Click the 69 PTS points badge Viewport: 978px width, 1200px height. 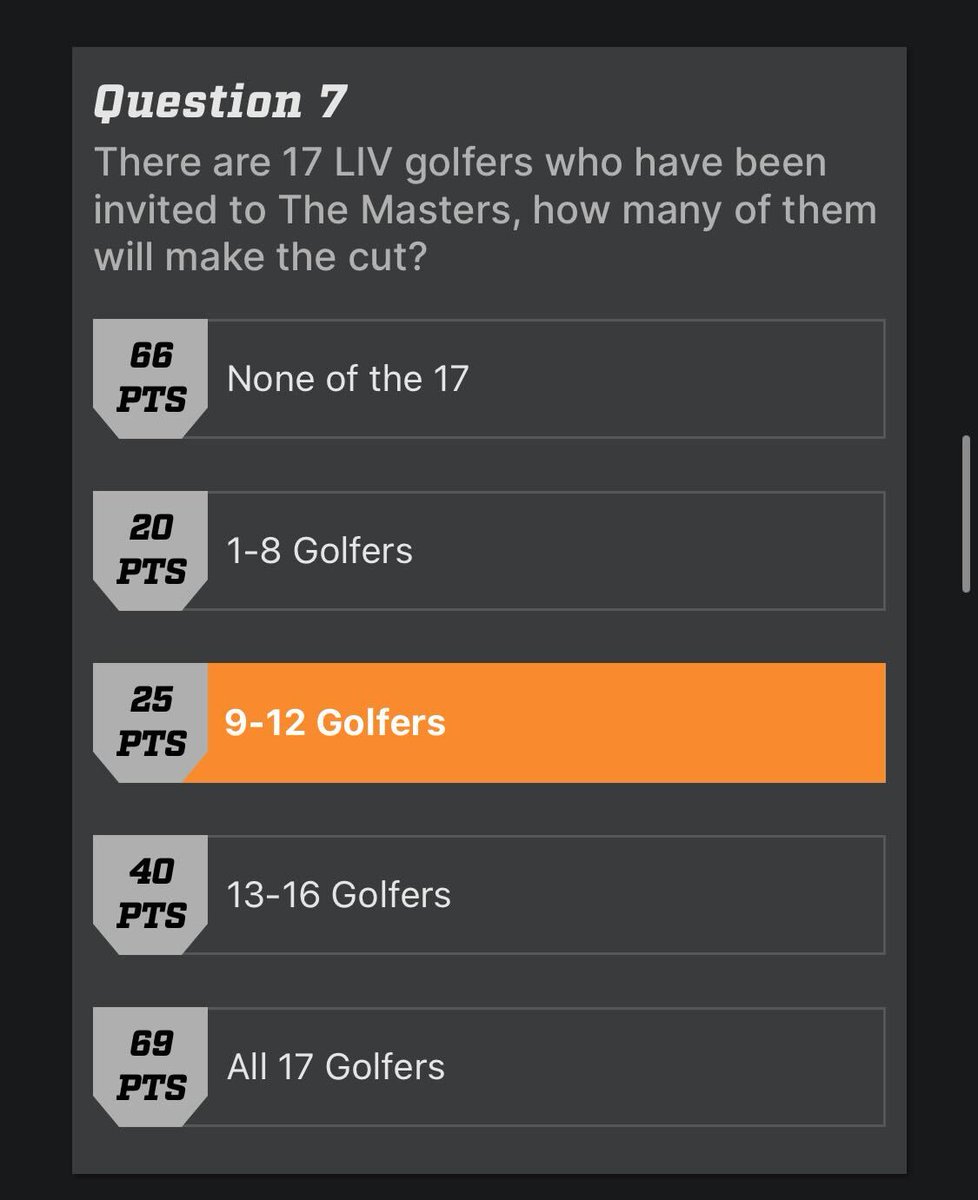click(151, 1066)
